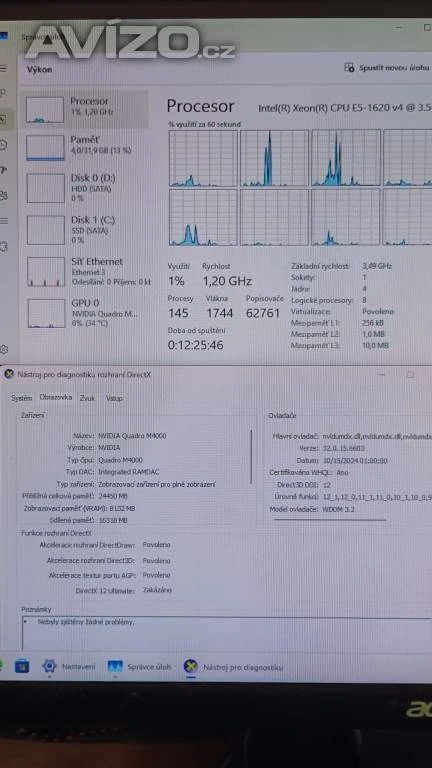432x768 pixels.
Task: Click the Výkon page heading
Action: (40, 70)
